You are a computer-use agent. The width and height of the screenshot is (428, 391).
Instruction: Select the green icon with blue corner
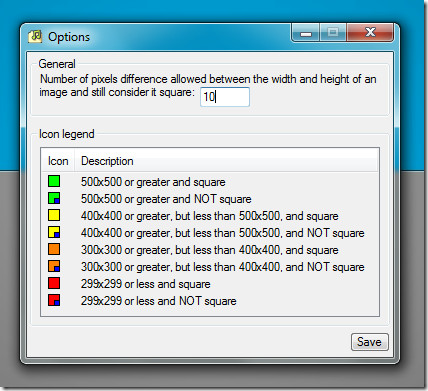pos(54,198)
